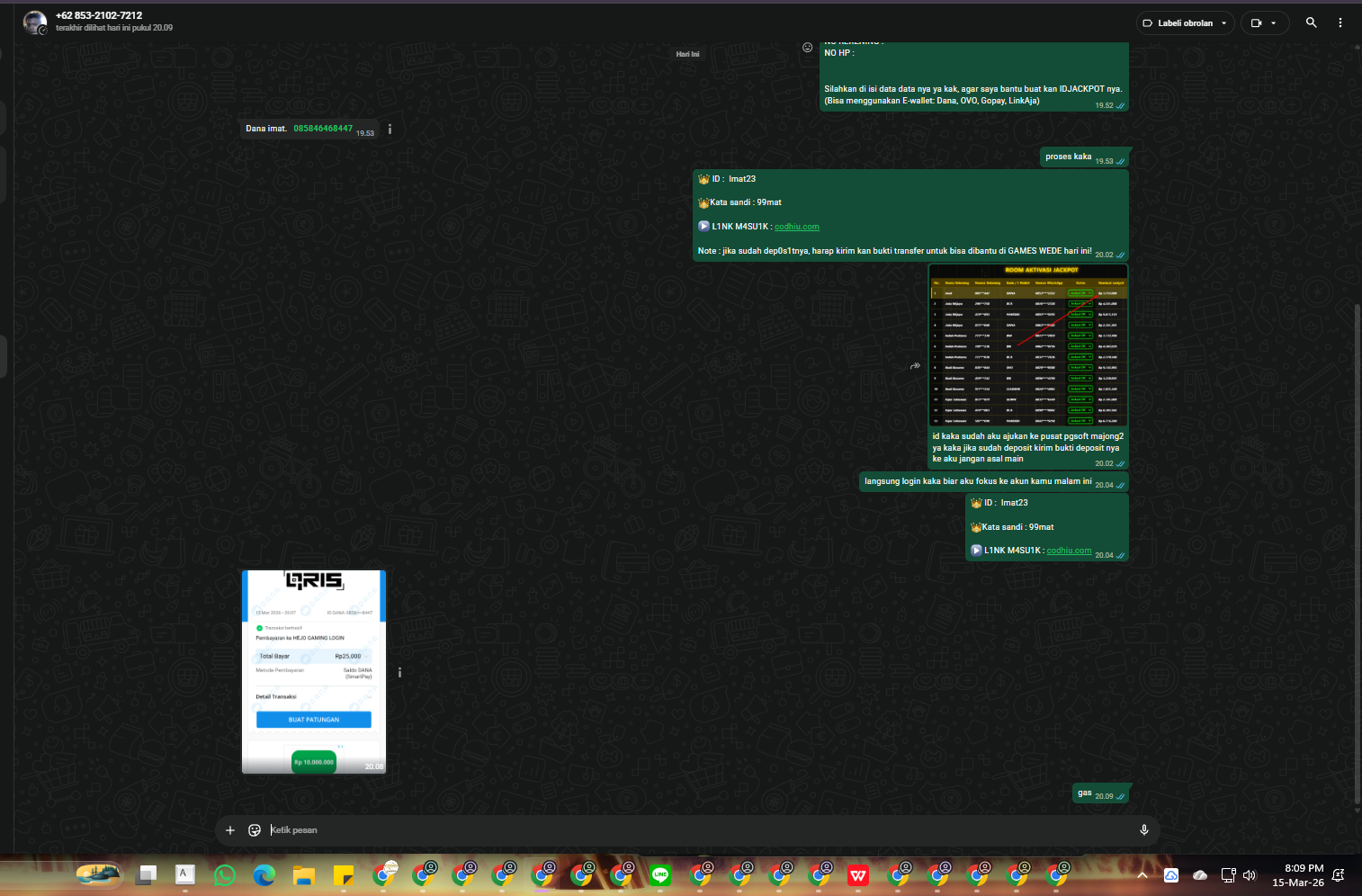Open the Windows widgets weather icon

click(98, 874)
